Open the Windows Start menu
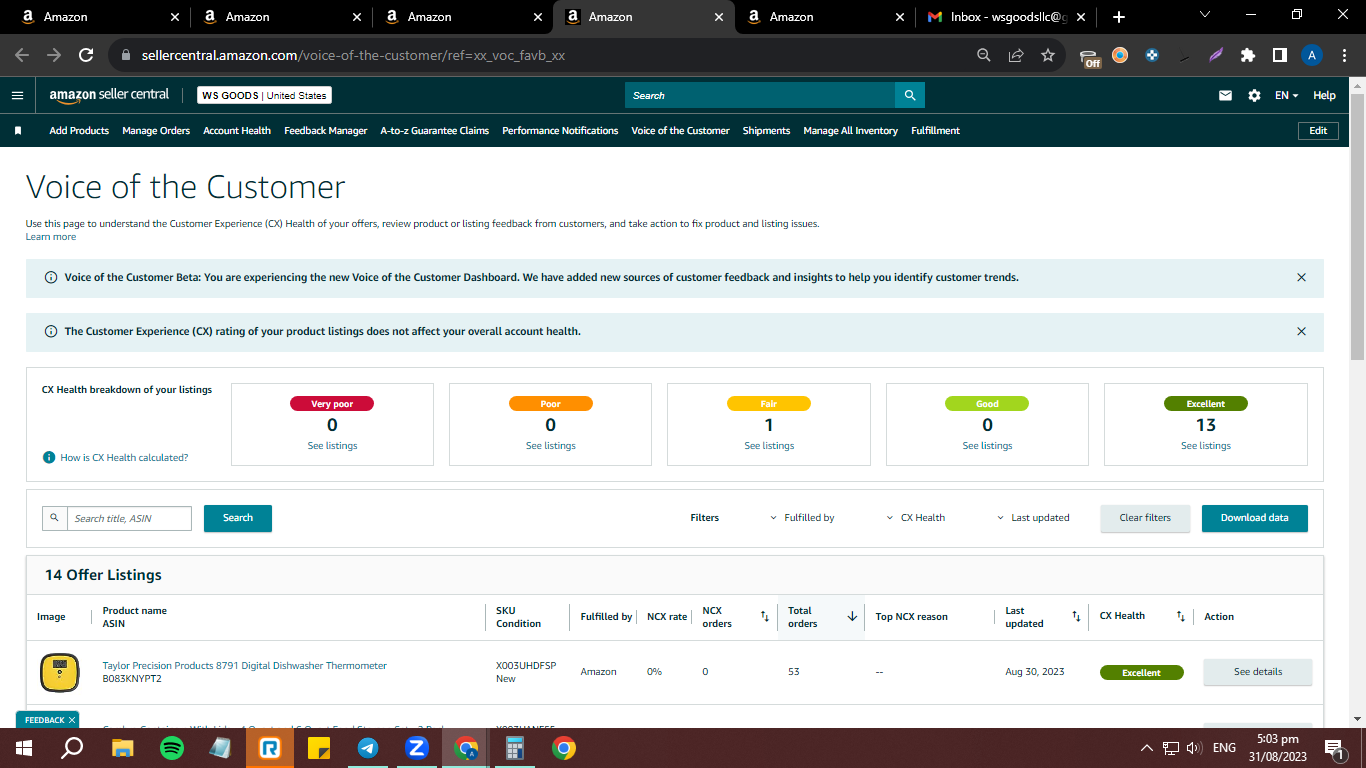 pos(24,748)
